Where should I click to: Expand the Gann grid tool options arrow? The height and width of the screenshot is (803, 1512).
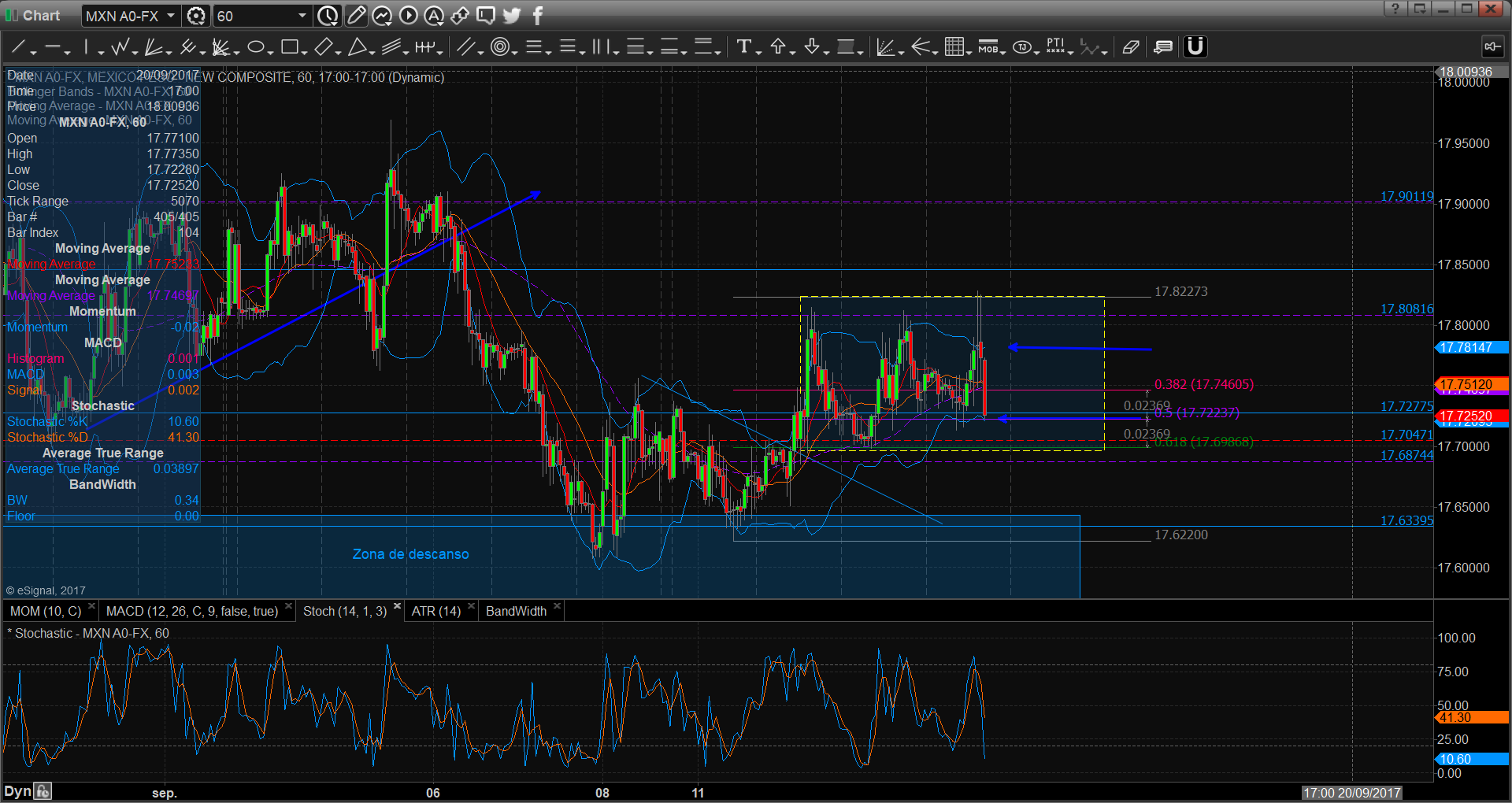pos(969,52)
